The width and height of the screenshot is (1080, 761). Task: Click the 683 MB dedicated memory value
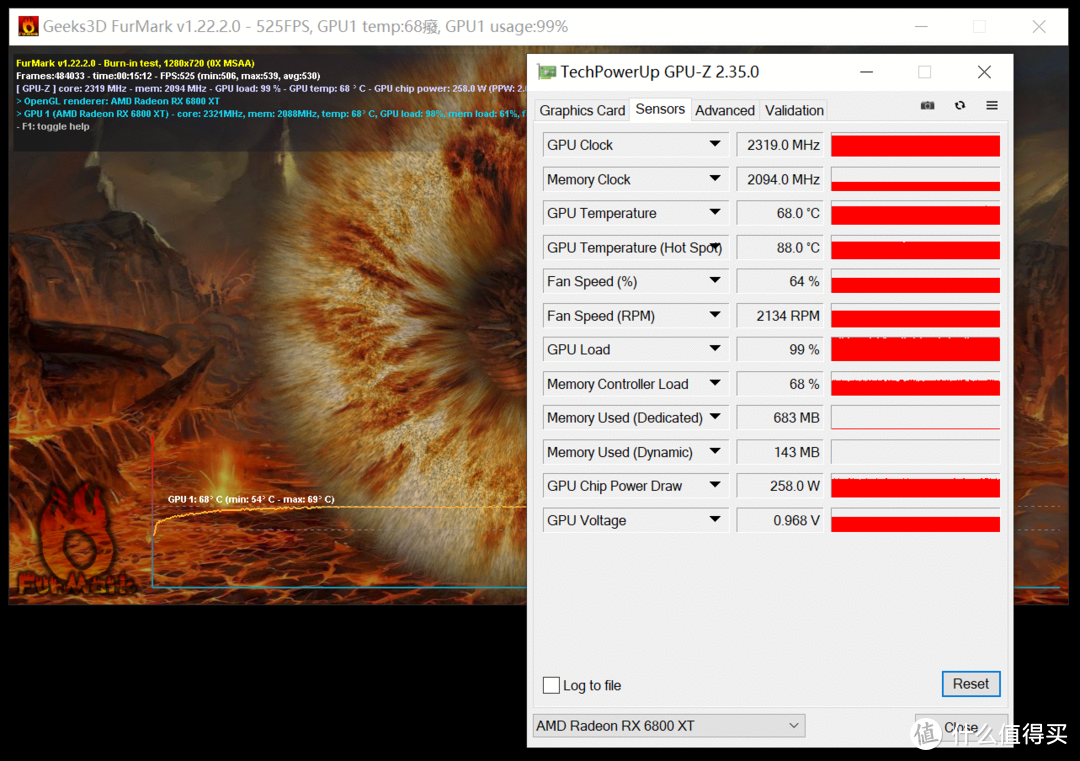coord(780,418)
